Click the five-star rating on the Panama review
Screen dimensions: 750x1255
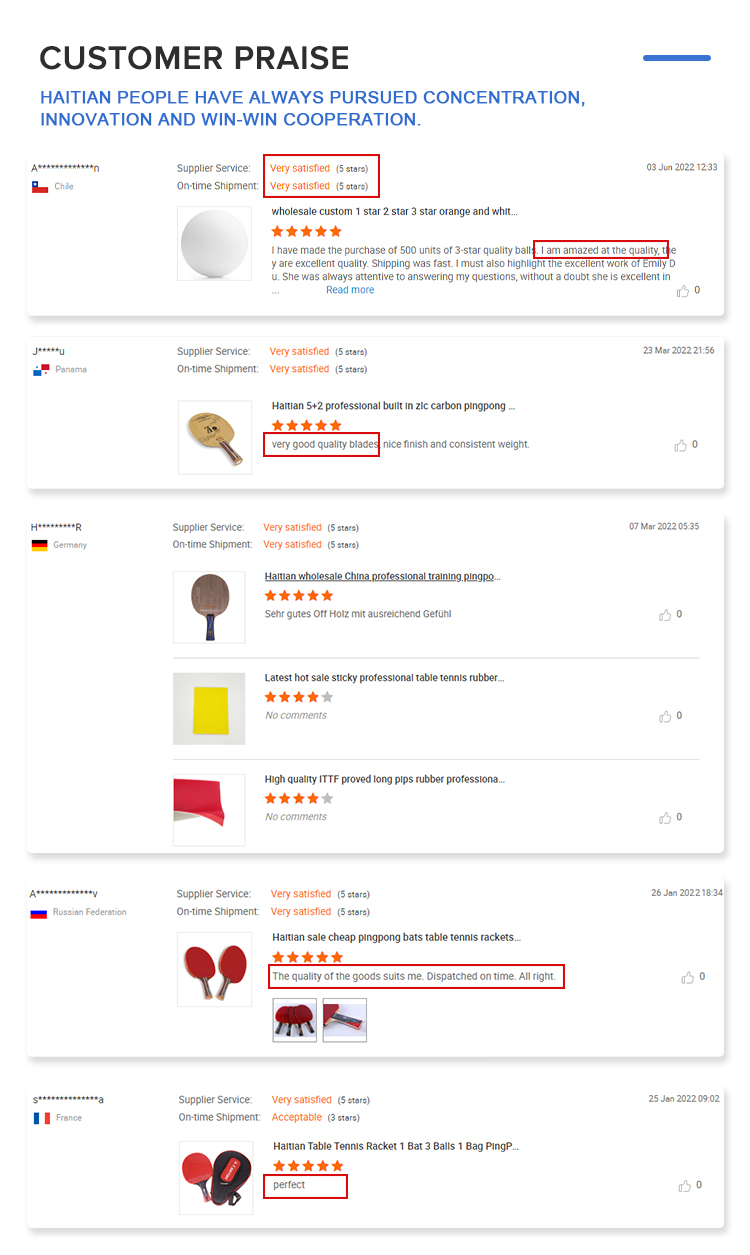click(x=307, y=426)
